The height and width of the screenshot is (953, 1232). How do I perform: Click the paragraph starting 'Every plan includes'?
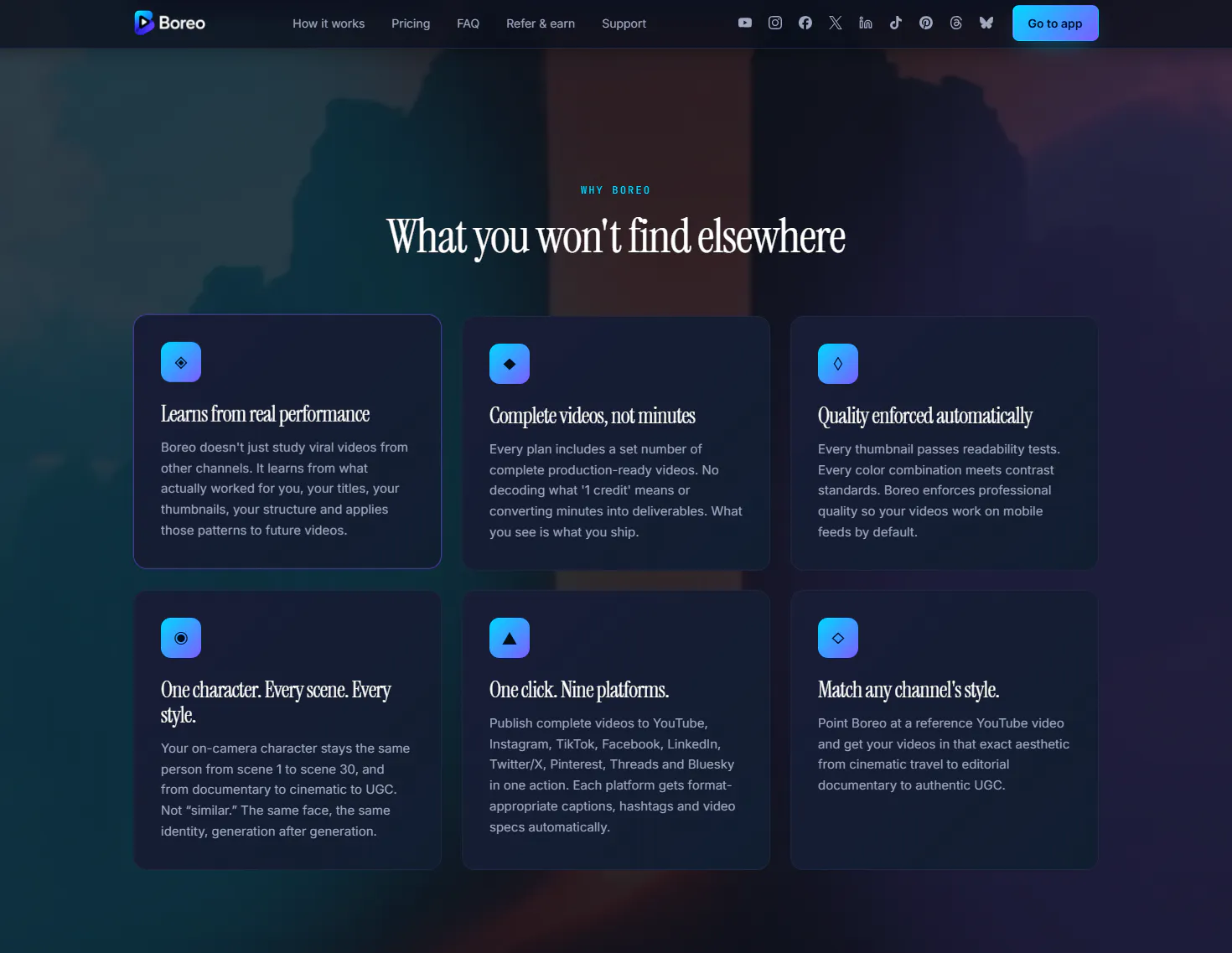click(x=616, y=490)
